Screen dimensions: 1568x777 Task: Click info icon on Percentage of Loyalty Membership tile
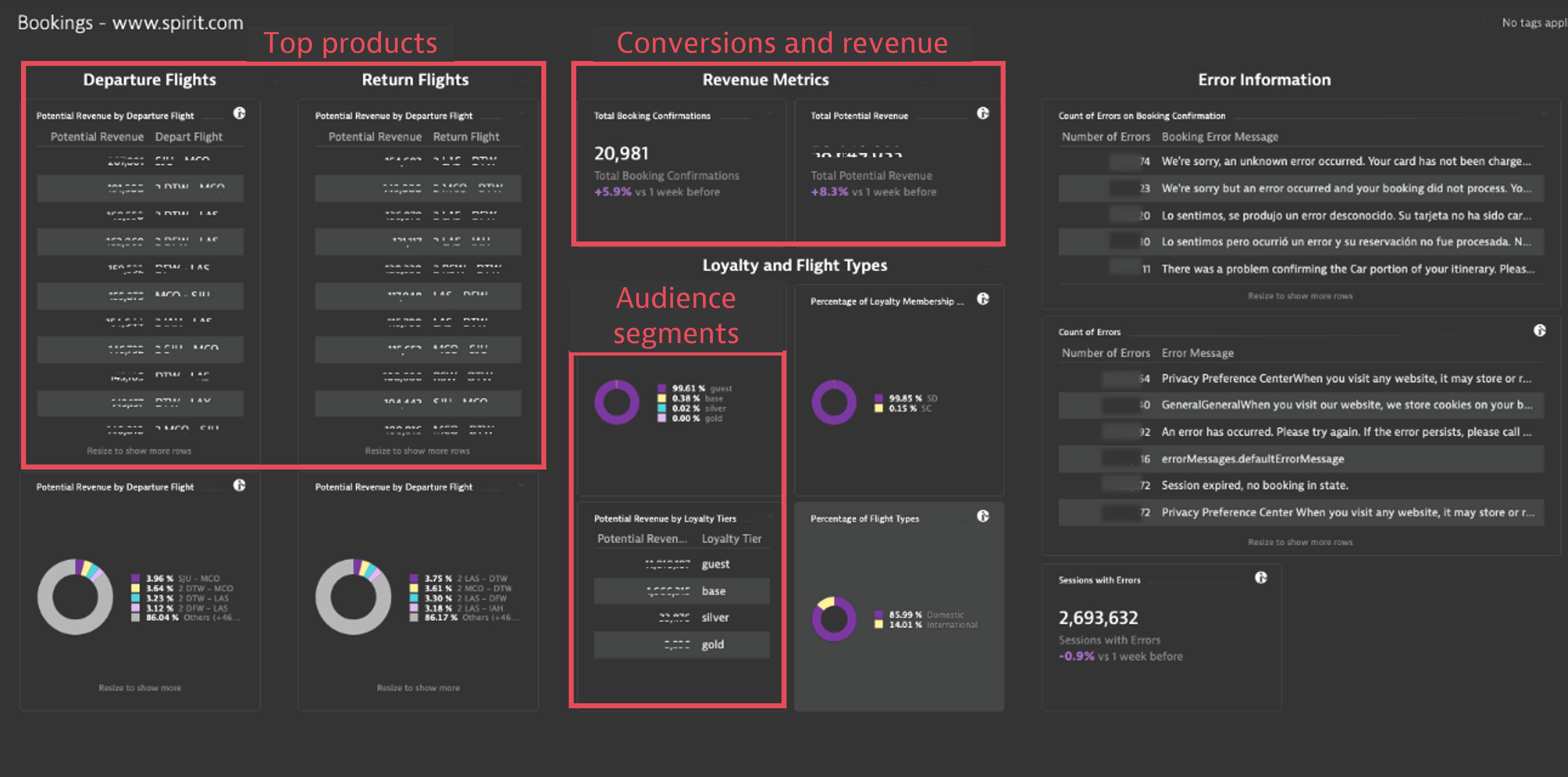click(x=983, y=299)
